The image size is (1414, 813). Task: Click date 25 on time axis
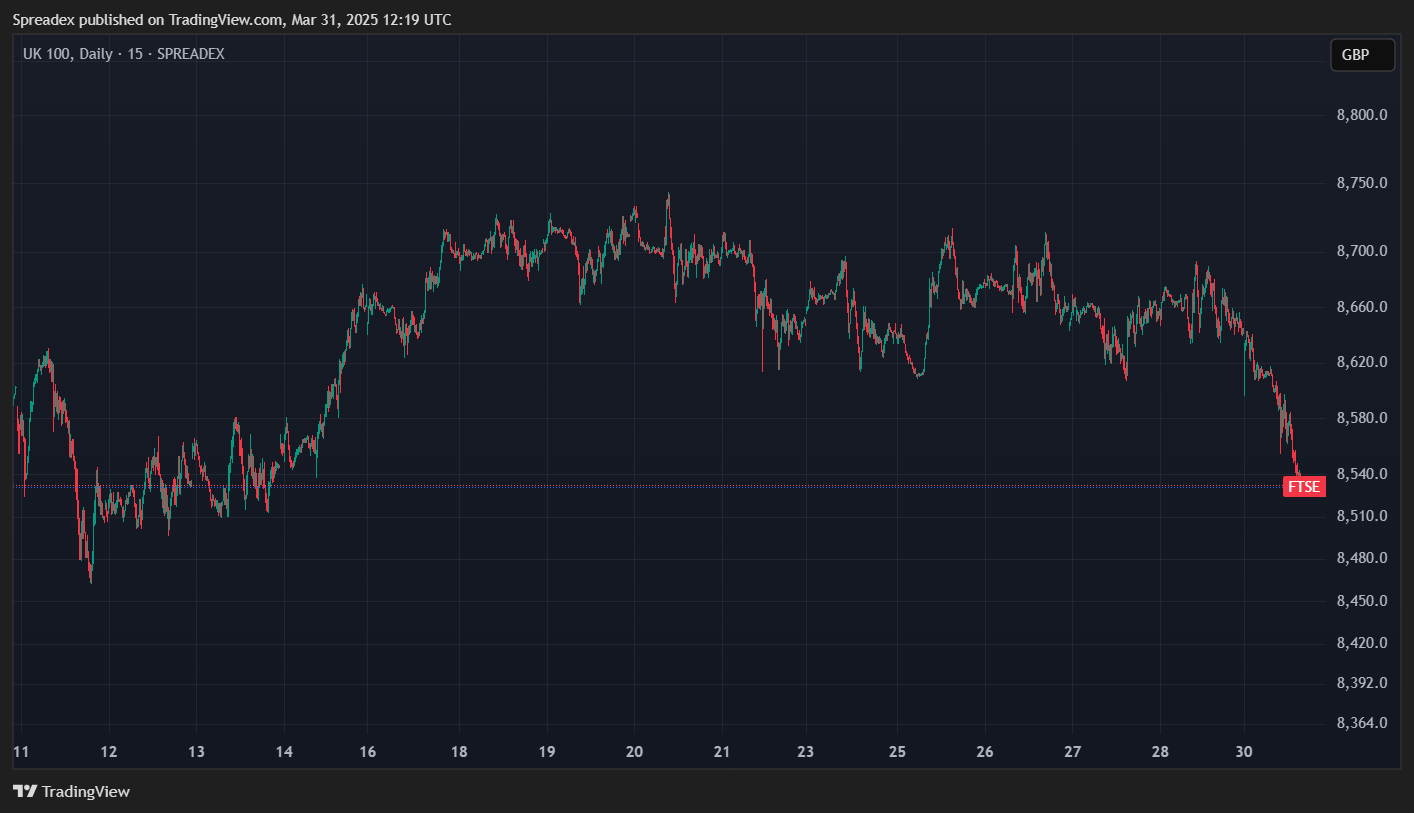897,751
